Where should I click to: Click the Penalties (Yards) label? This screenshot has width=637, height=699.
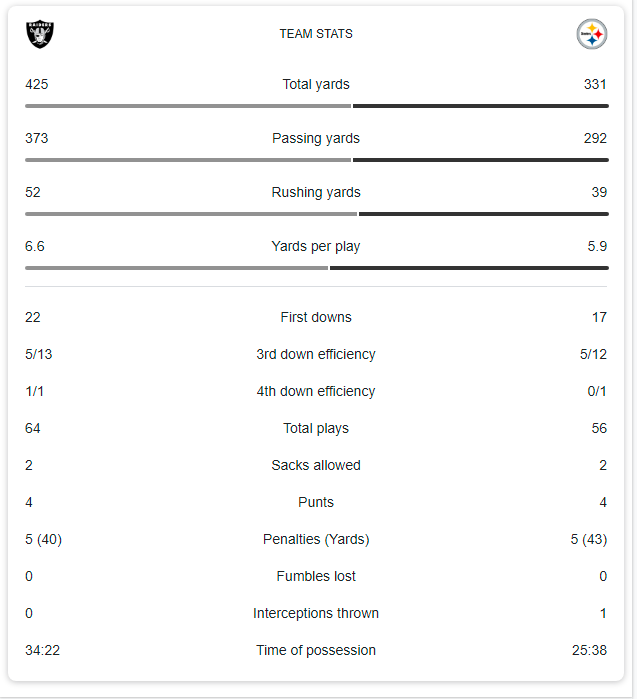[x=316, y=540]
